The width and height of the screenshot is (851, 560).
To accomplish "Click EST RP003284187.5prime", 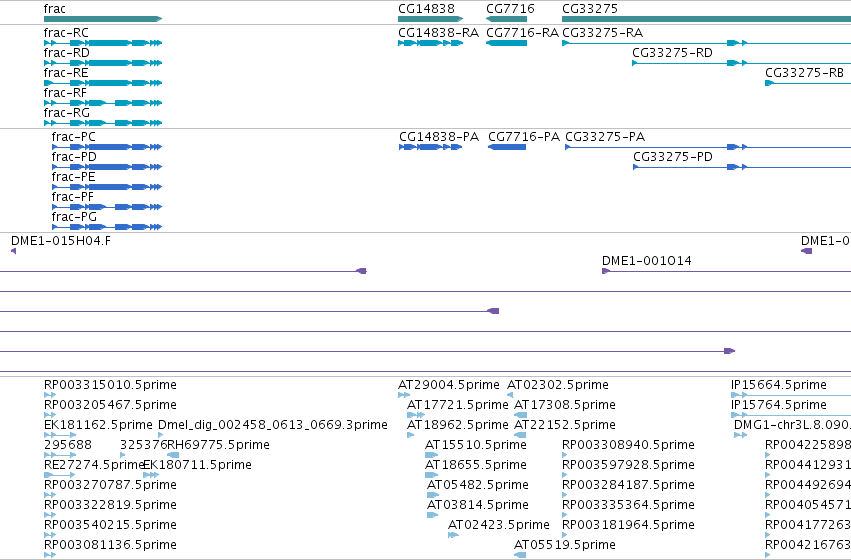I will pos(564,495).
